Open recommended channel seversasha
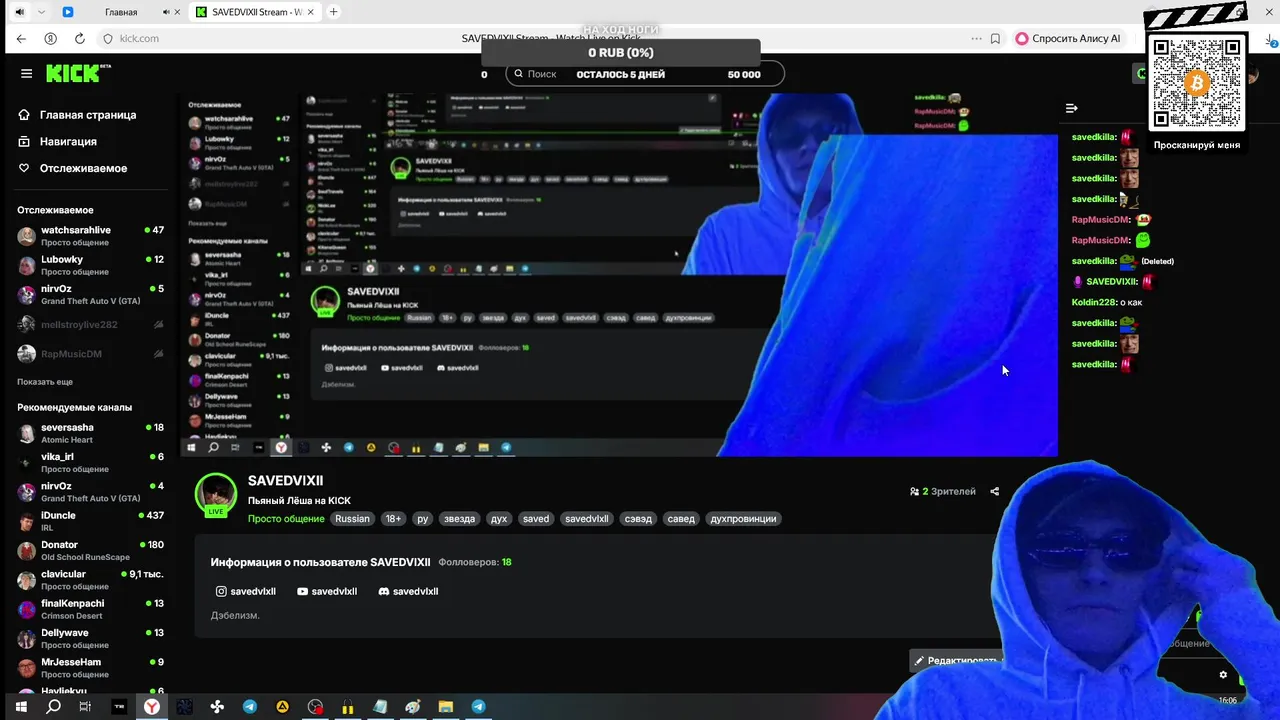This screenshot has width=1280, height=720. click(x=90, y=433)
